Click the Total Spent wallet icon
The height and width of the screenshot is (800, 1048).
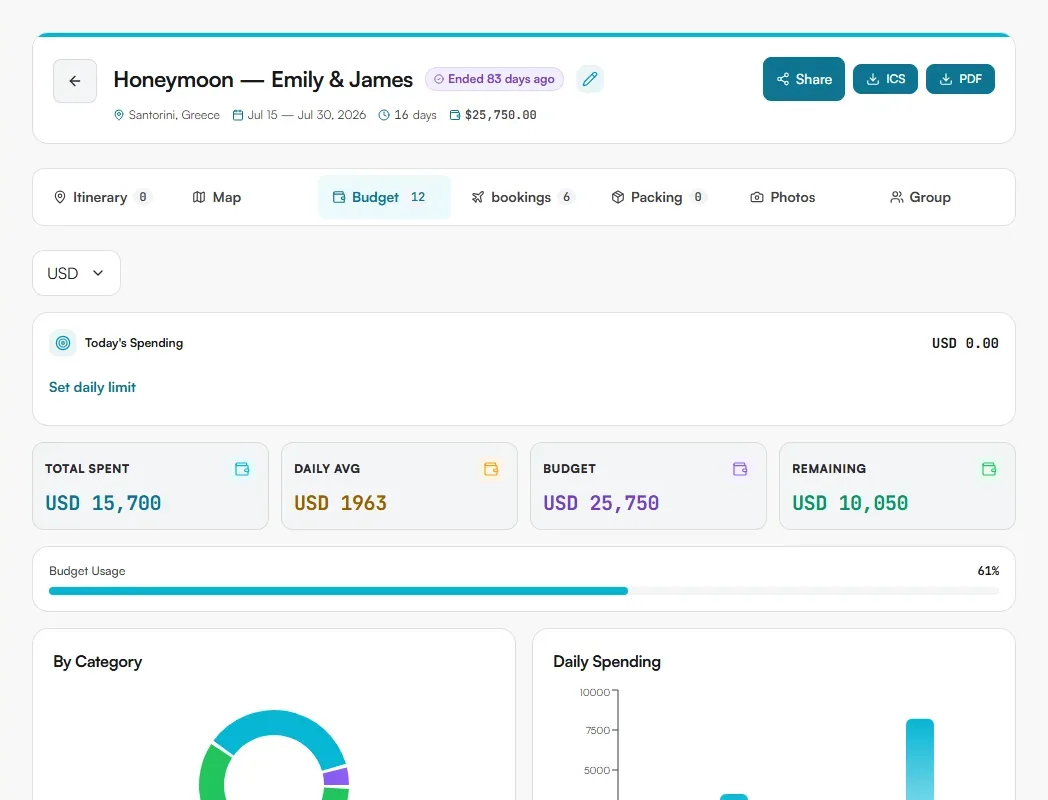[242, 469]
